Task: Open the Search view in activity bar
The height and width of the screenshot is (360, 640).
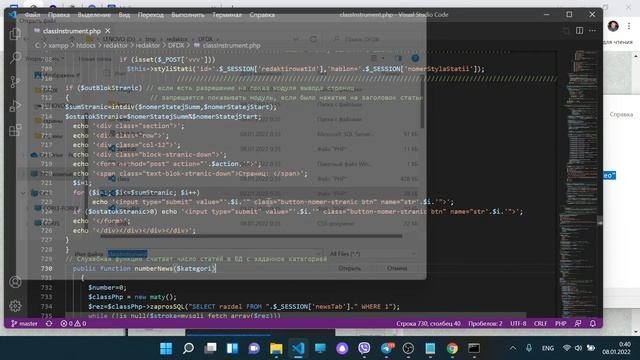Action: pyautogui.click(x=15, y=58)
